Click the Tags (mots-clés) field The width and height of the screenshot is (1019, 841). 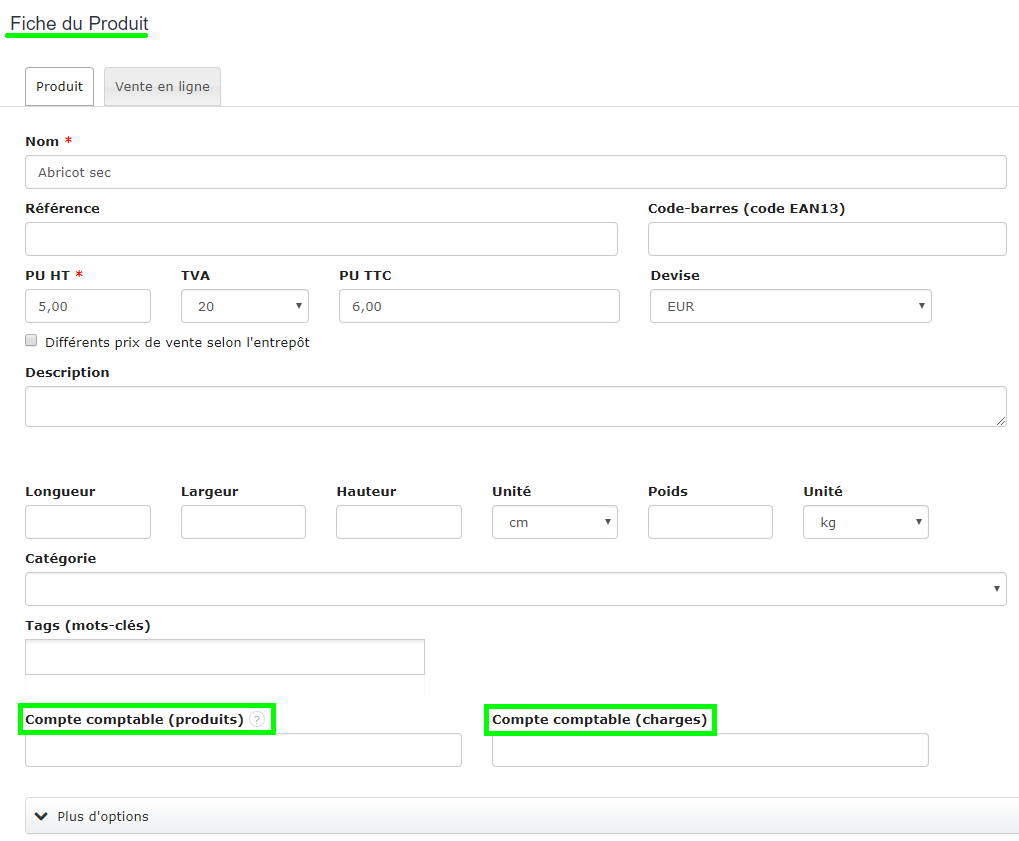(x=224, y=656)
